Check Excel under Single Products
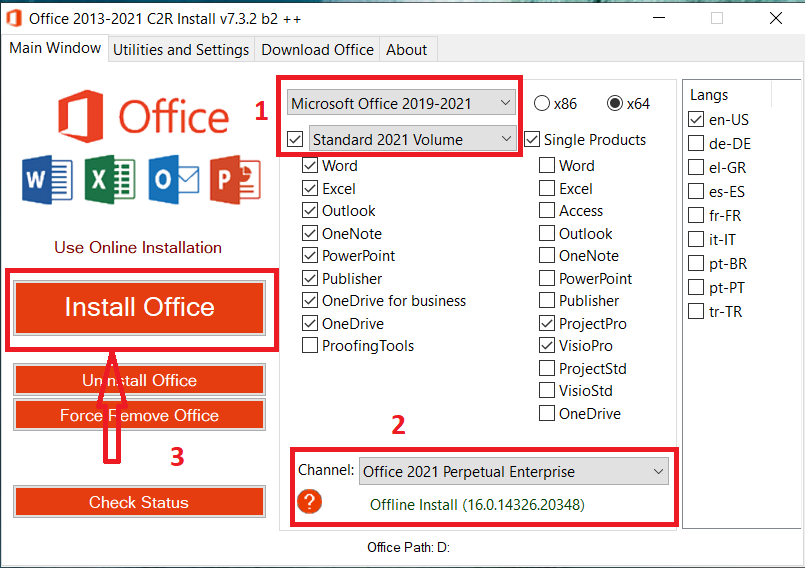The height and width of the screenshot is (568, 805). (547, 188)
